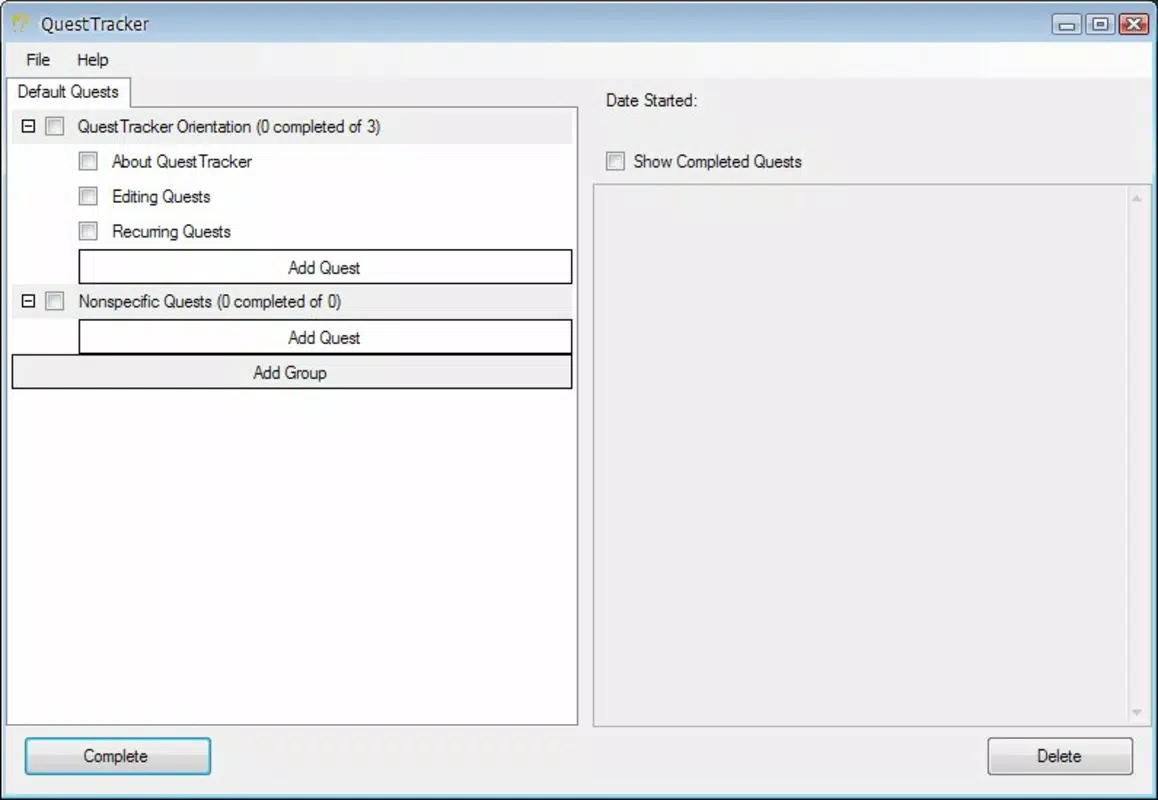Enable Show Completed Quests
Screen dimensions: 1158x800
[x=615, y=161]
